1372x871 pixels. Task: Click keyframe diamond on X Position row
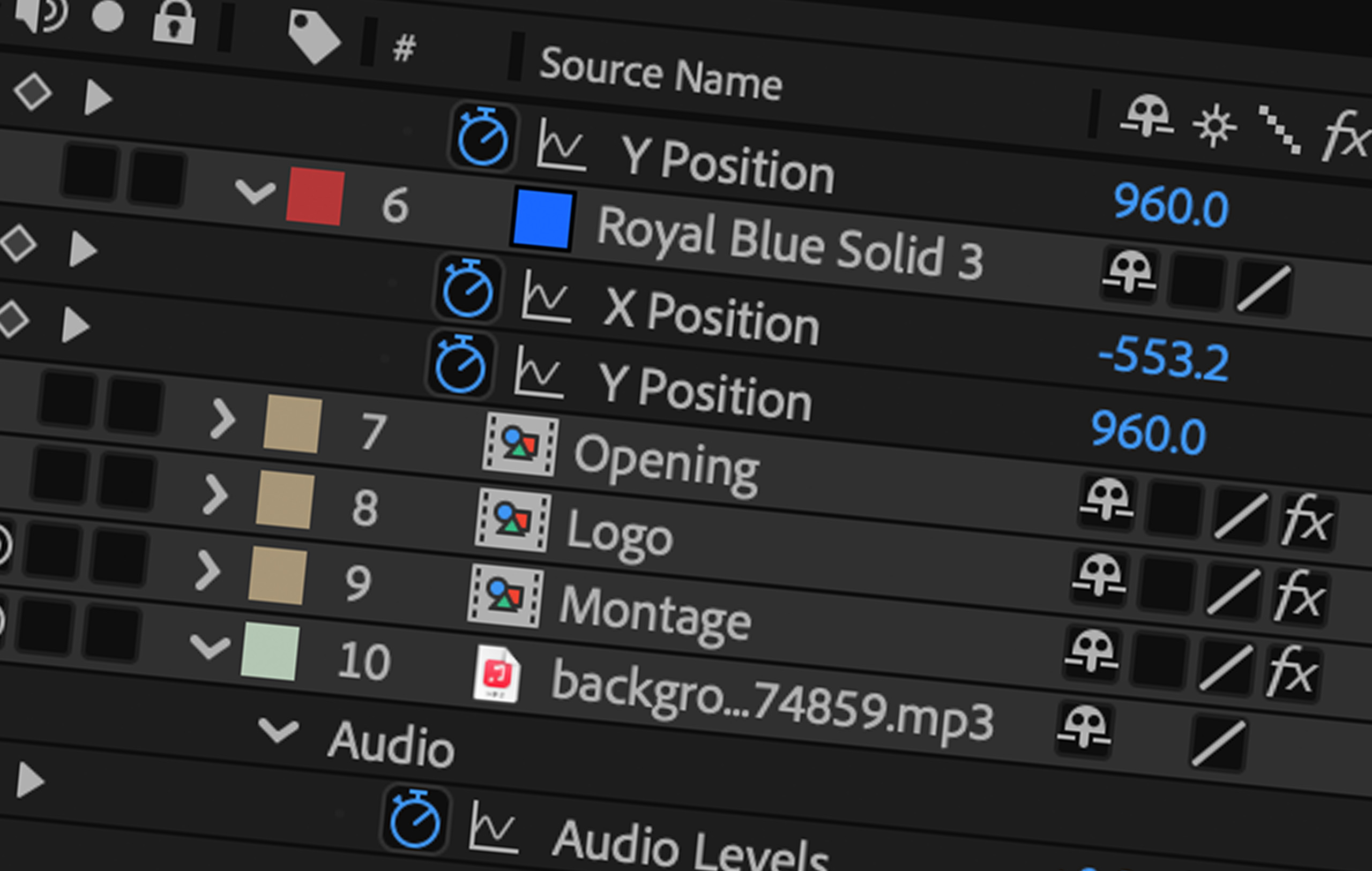pos(19,244)
